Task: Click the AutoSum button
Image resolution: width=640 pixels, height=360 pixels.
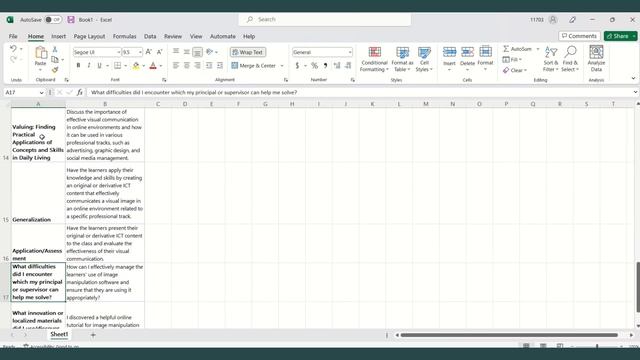Action: [518, 49]
